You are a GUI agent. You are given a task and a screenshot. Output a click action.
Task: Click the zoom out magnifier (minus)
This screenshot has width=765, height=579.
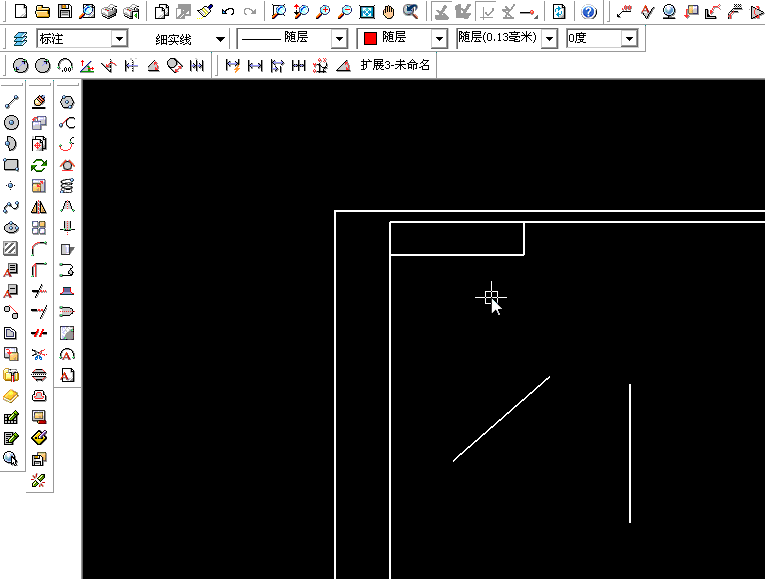point(344,11)
